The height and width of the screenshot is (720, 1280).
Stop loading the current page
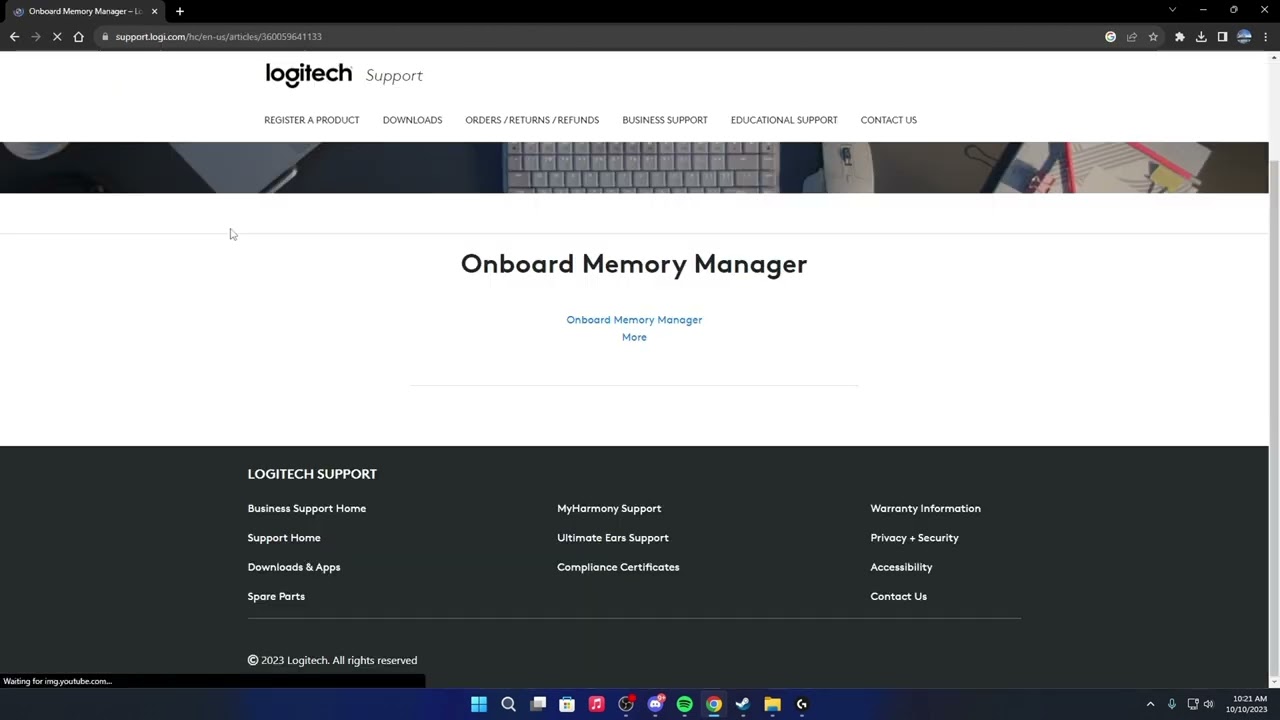point(57,37)
